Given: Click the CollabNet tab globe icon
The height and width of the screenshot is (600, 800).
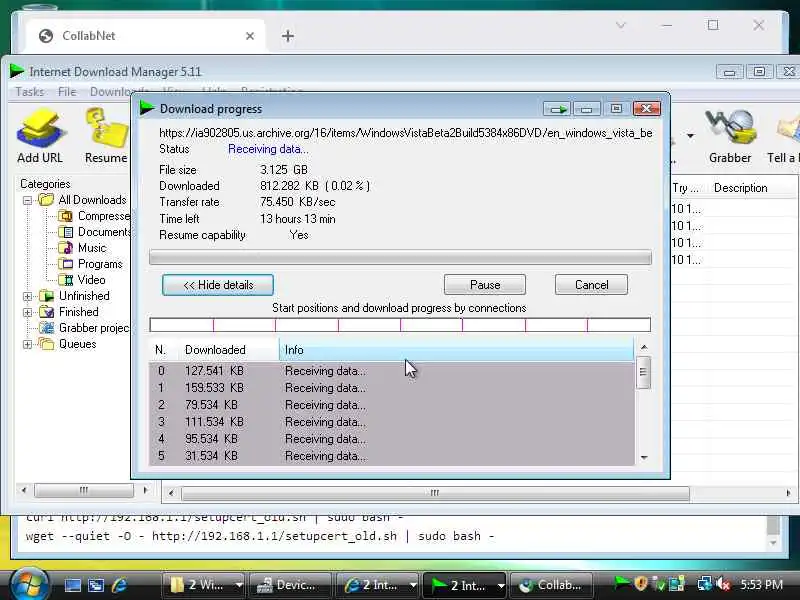Looking at the screenshot, I should (x=46, y=36).
